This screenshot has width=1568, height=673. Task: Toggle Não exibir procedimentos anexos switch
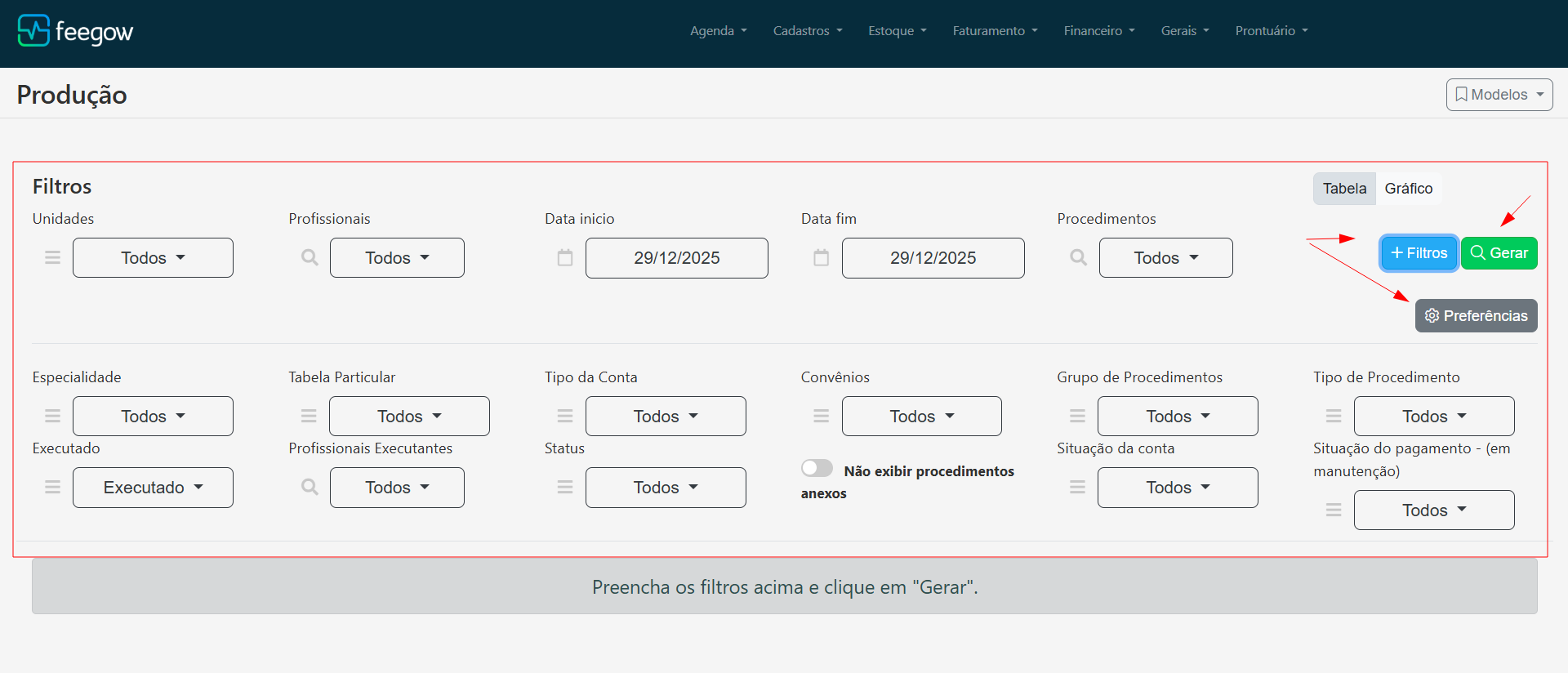click(x=817, y=468)
